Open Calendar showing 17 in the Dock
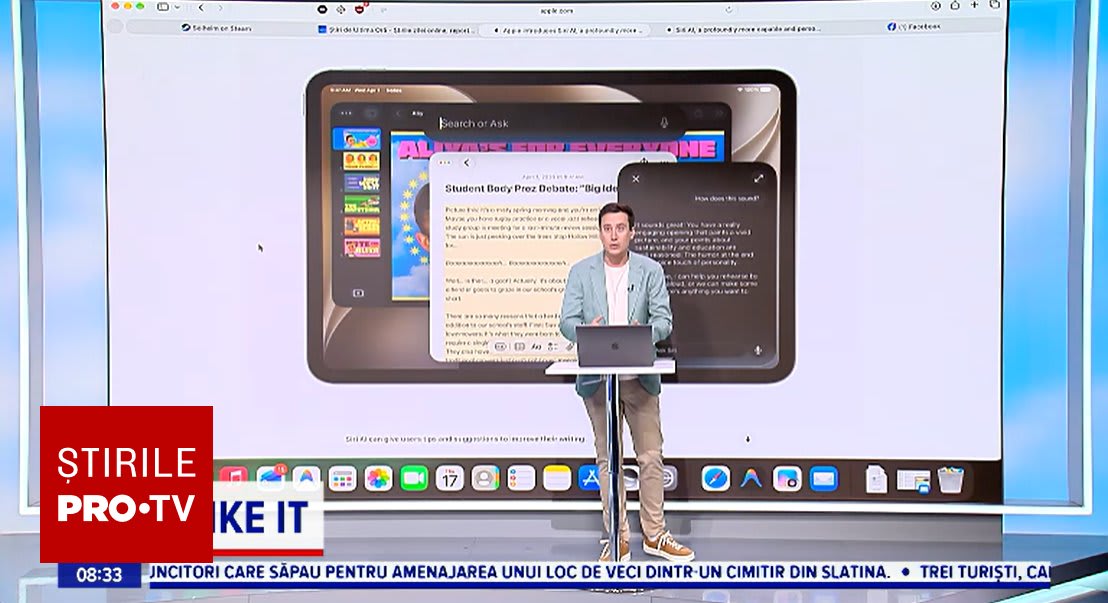Viewport: 1108px width, 603px height. coord(449,479)
